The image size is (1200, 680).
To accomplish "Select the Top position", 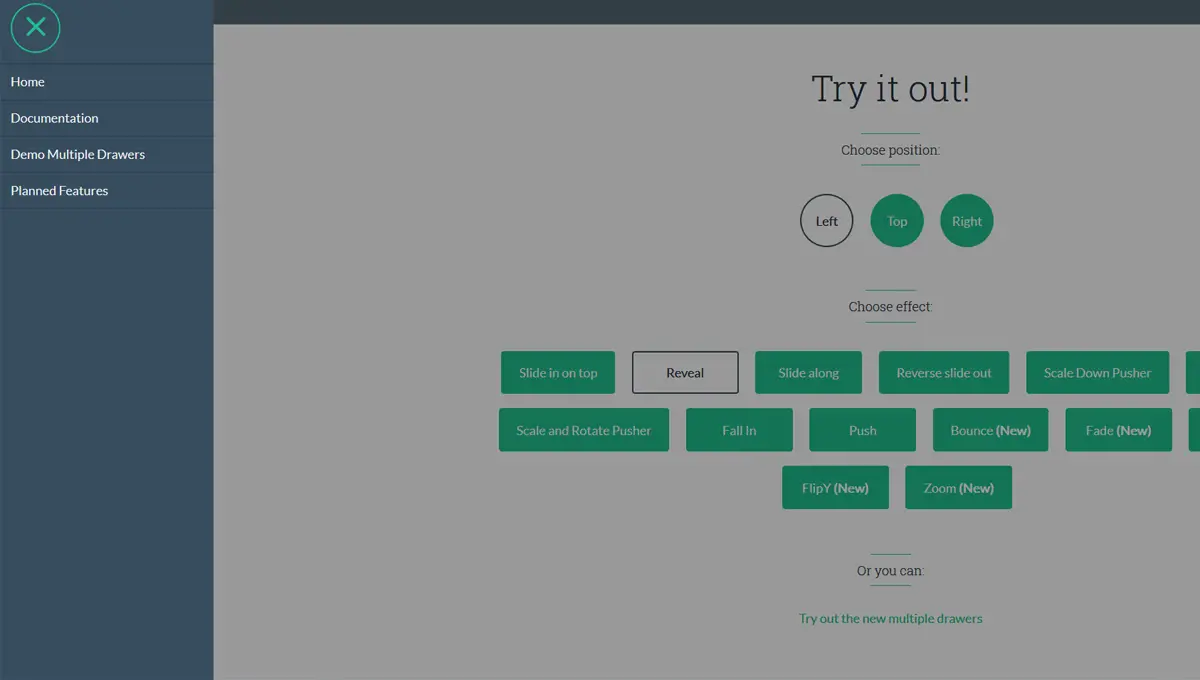I will tap(896, 220).
